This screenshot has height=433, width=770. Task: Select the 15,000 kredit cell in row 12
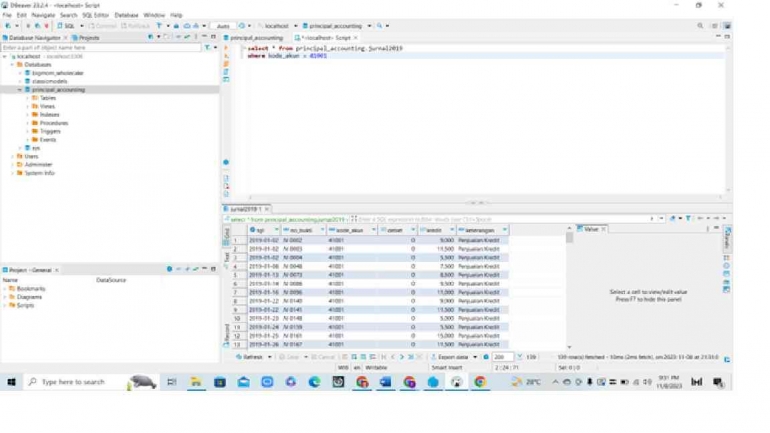436,336
